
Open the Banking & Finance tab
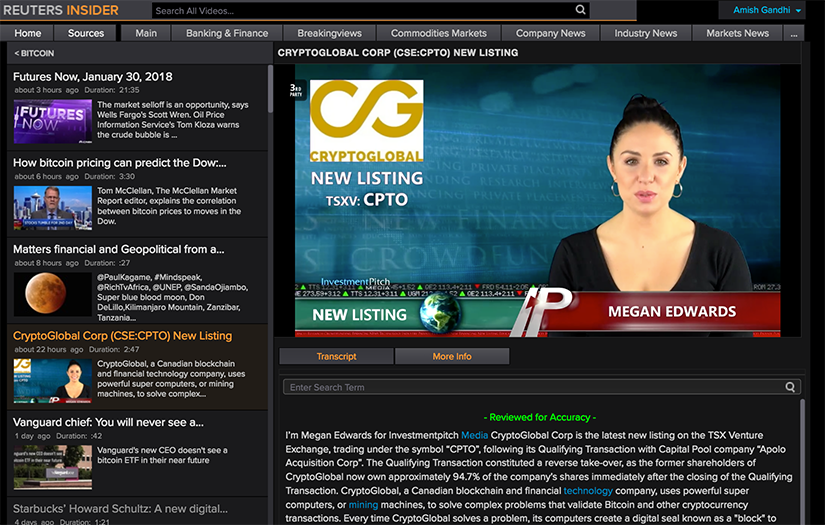coord(227,33)
